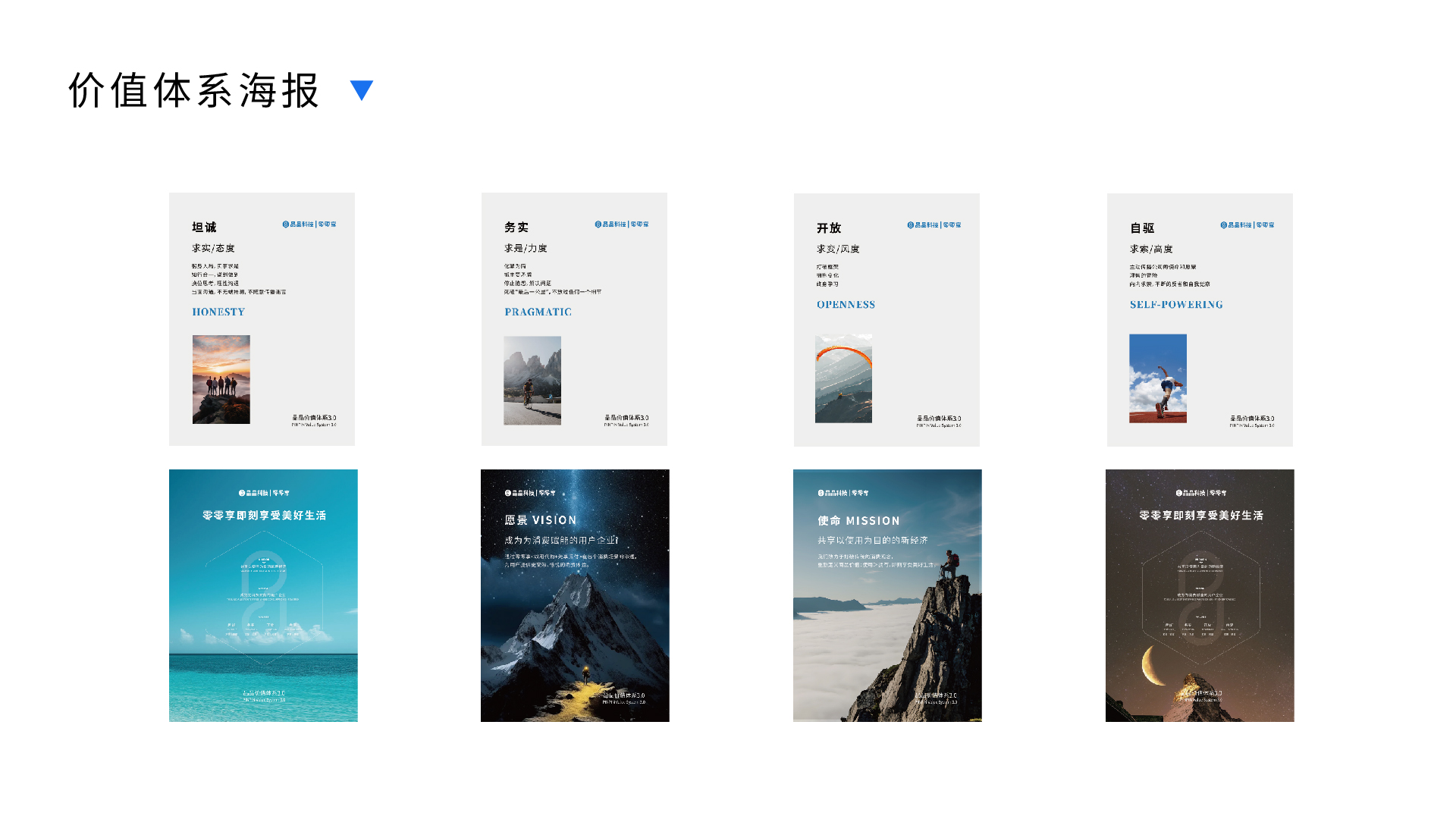Select the 愿景 VISION night mountain poster
This screenshot has height=819, width=1456.
[x=575, y=595]
